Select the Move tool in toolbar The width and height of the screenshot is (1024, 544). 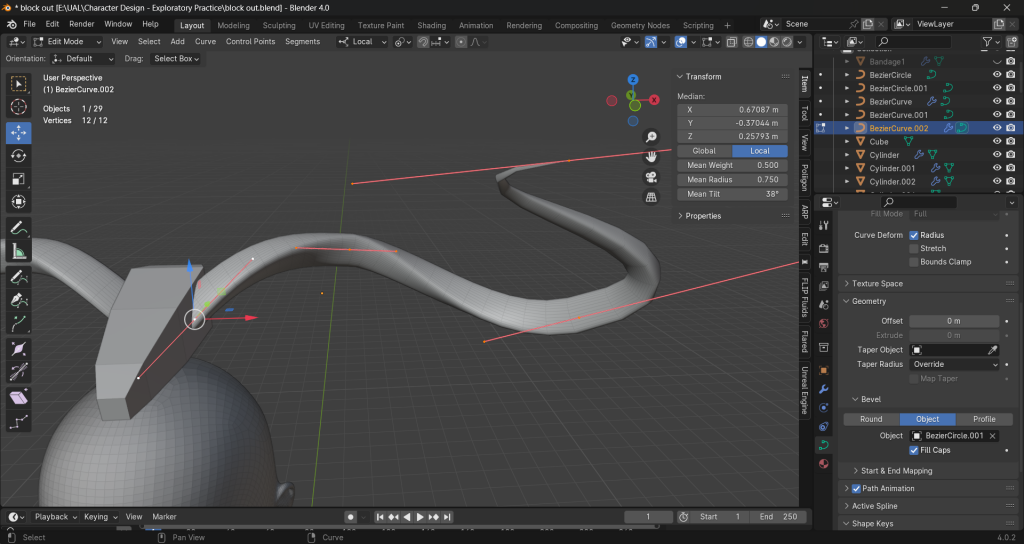pyautogui.click(x=18, y=132)
